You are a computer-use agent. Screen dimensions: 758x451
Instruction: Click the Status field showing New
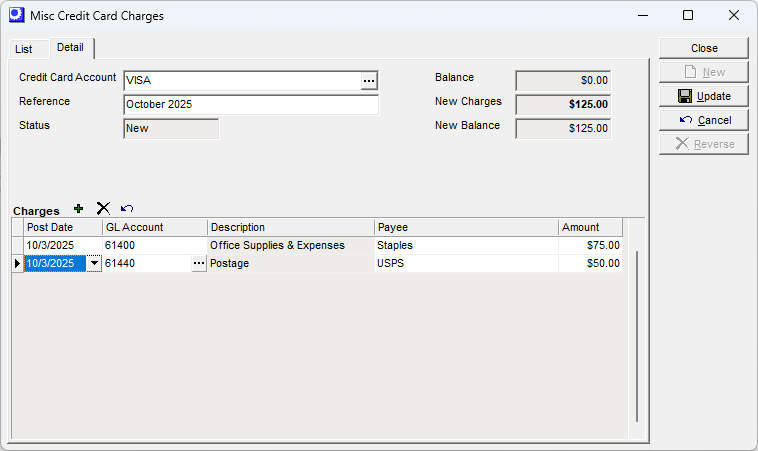click(x=171, y=129)
